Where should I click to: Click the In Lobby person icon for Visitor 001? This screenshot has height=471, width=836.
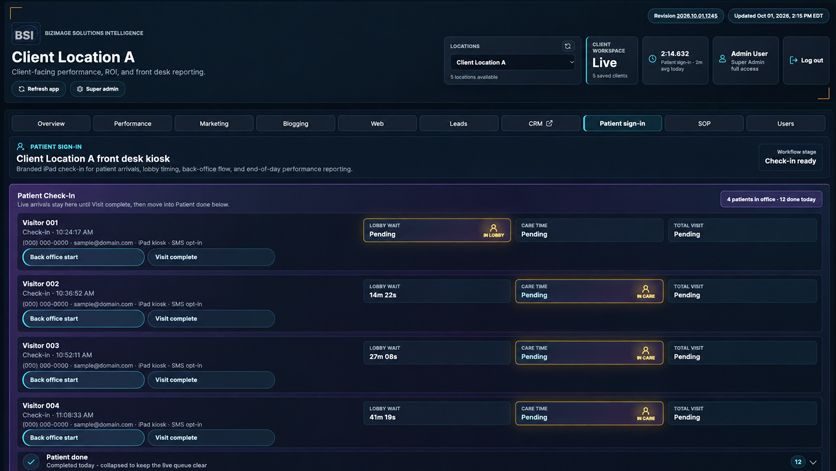point(493,228)
